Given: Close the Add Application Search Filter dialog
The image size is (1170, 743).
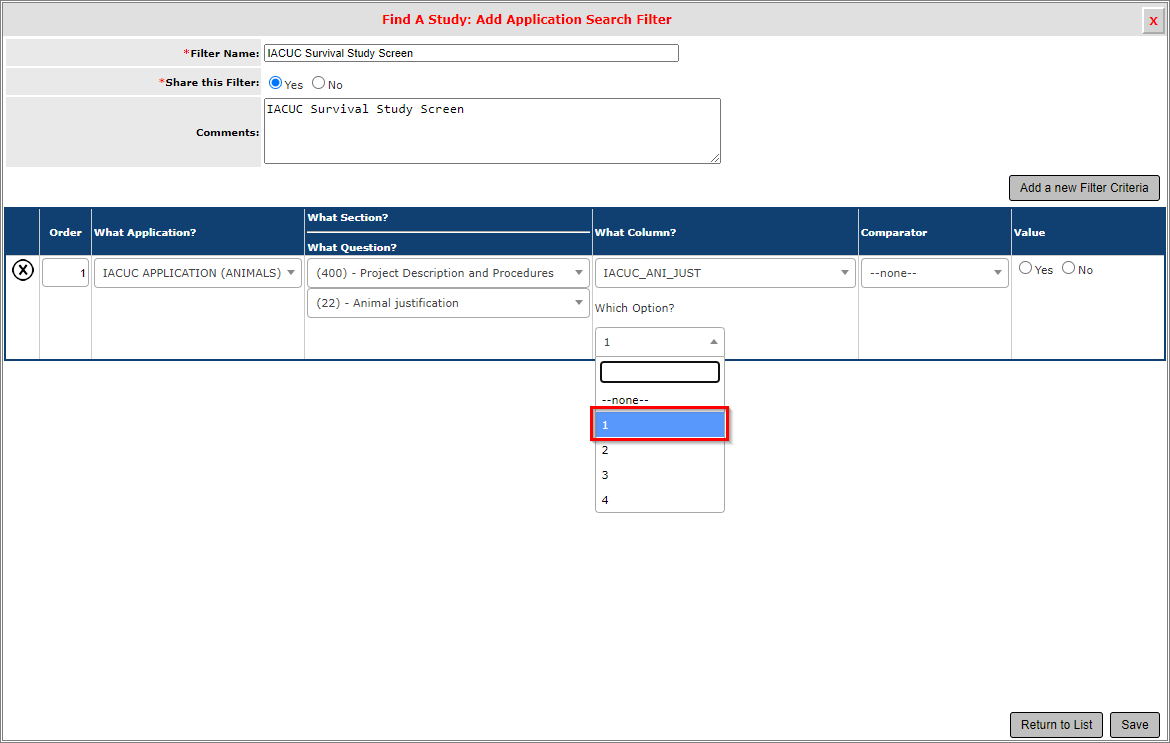Looking at the screenshot, I should point(1153,21).
